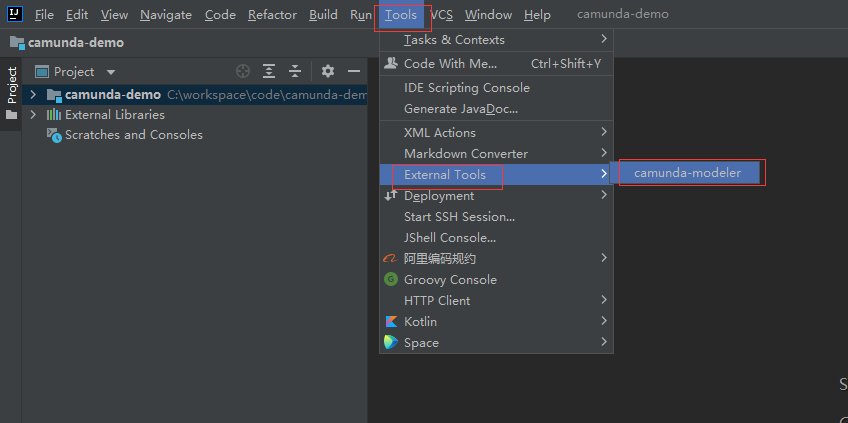Hide the Project panel with minus icon
Screen dimensions: 848x423
pyautogui.click(x=354, y=71)
